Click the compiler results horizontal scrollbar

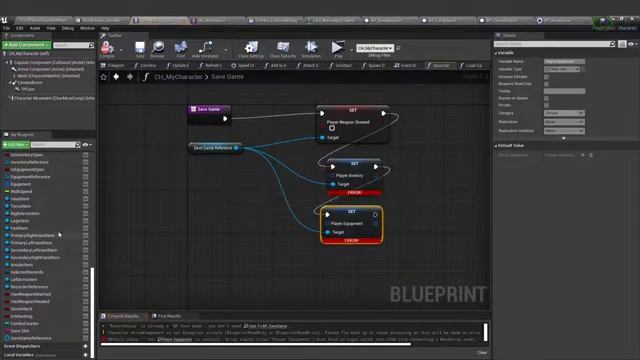coord(256,344)
